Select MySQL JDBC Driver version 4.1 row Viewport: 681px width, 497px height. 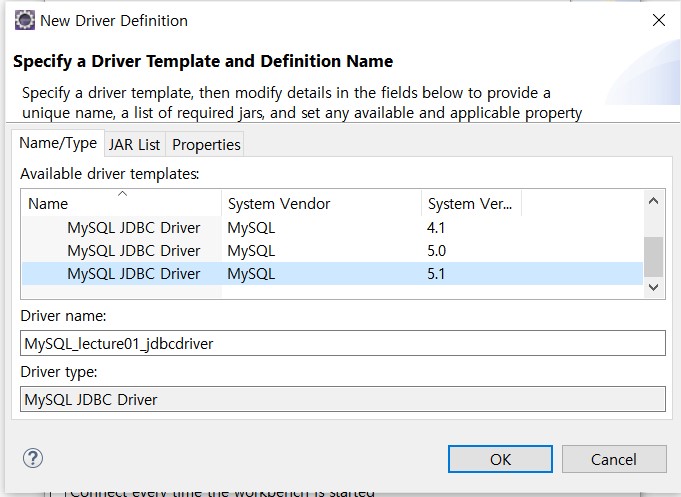[x=332, y=228]
